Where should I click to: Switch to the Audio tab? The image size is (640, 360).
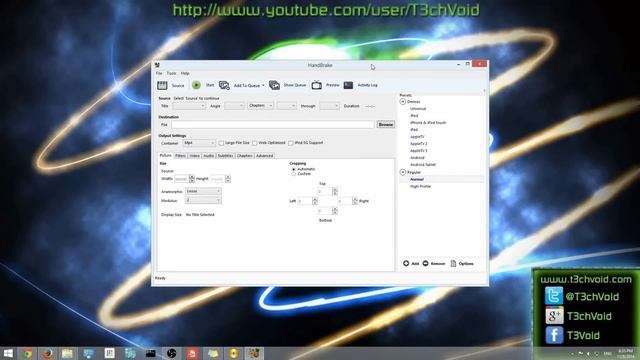tap(209, 156)
